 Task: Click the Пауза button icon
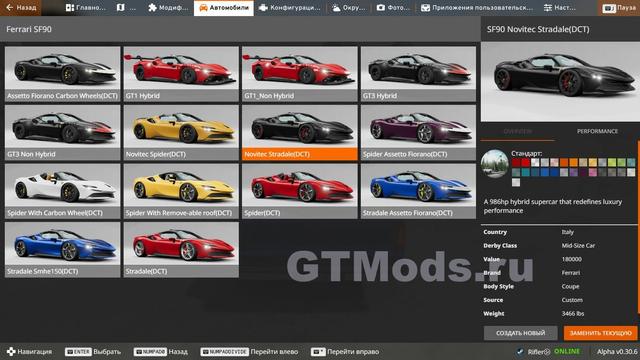[609, 8]
